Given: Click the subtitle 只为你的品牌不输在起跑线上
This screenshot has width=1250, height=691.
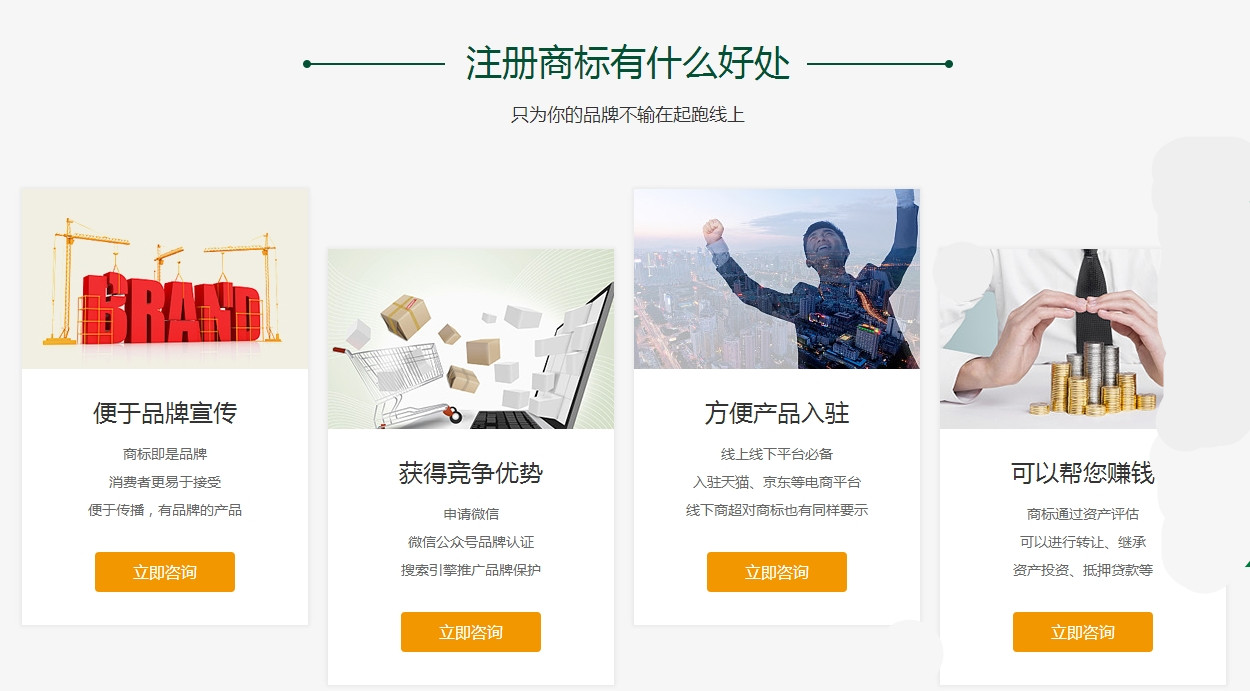Looking at the screenshot, I should pyautogui.click(x=628, y=115).
